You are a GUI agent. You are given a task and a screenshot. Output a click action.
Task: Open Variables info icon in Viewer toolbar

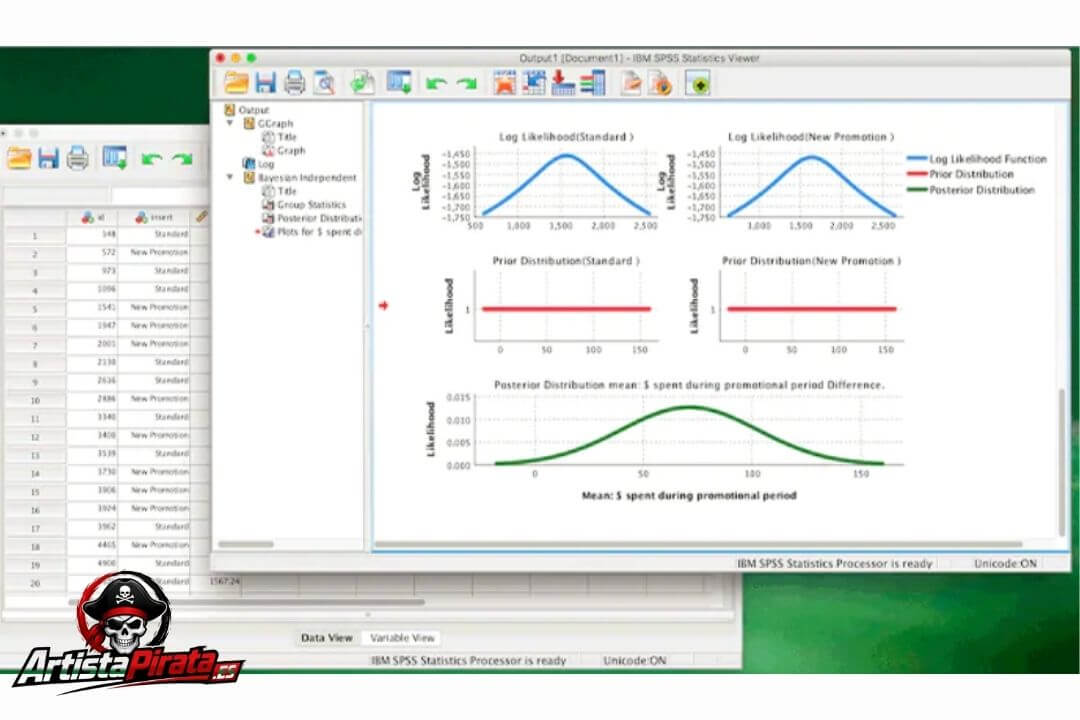coord(592,83)
